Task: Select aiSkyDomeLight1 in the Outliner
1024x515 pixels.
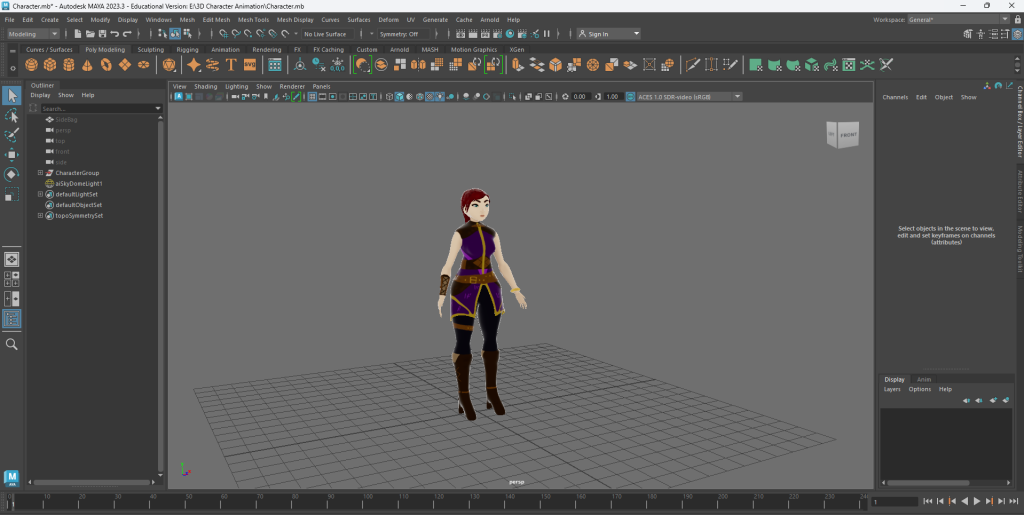Action: 79,183
